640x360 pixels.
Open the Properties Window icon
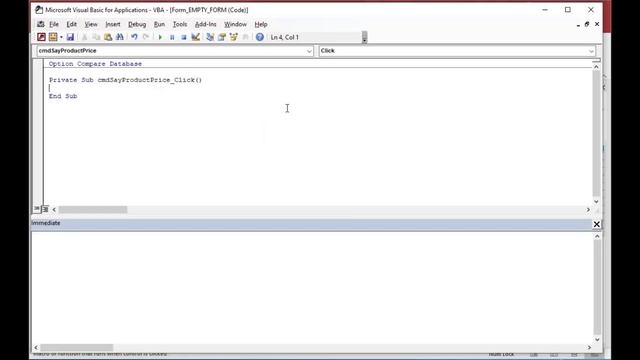click(222, 37)
